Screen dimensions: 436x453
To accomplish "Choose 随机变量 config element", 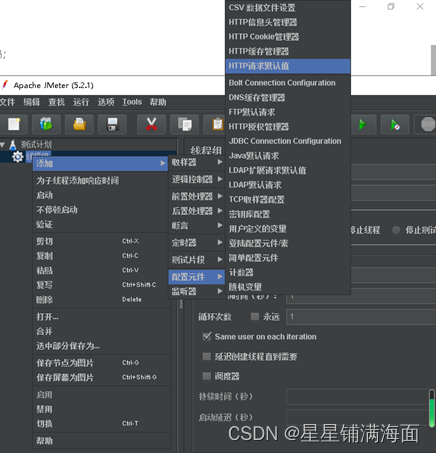I will pos(288,287).
